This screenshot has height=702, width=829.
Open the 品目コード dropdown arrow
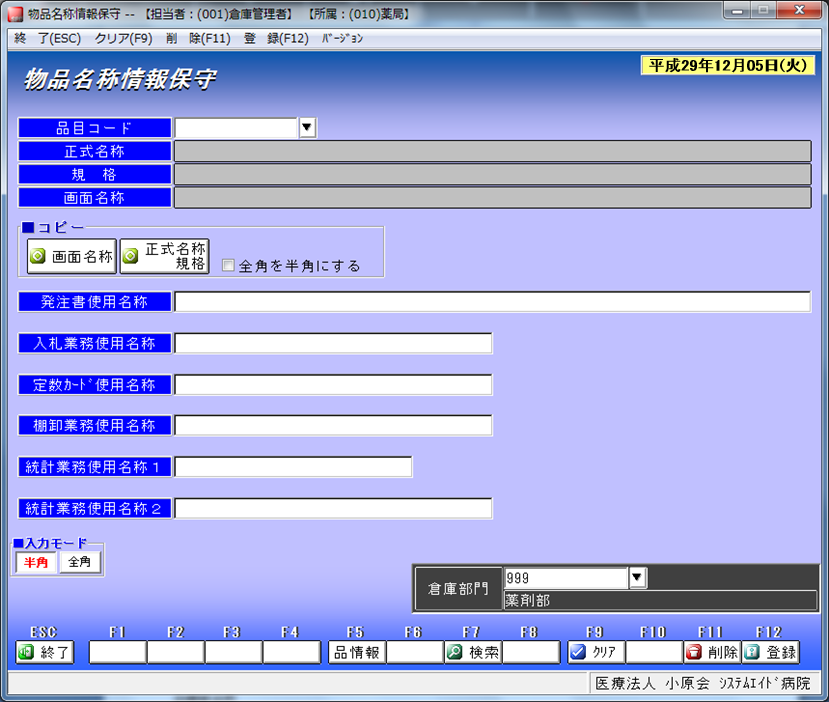click(307, 127)
